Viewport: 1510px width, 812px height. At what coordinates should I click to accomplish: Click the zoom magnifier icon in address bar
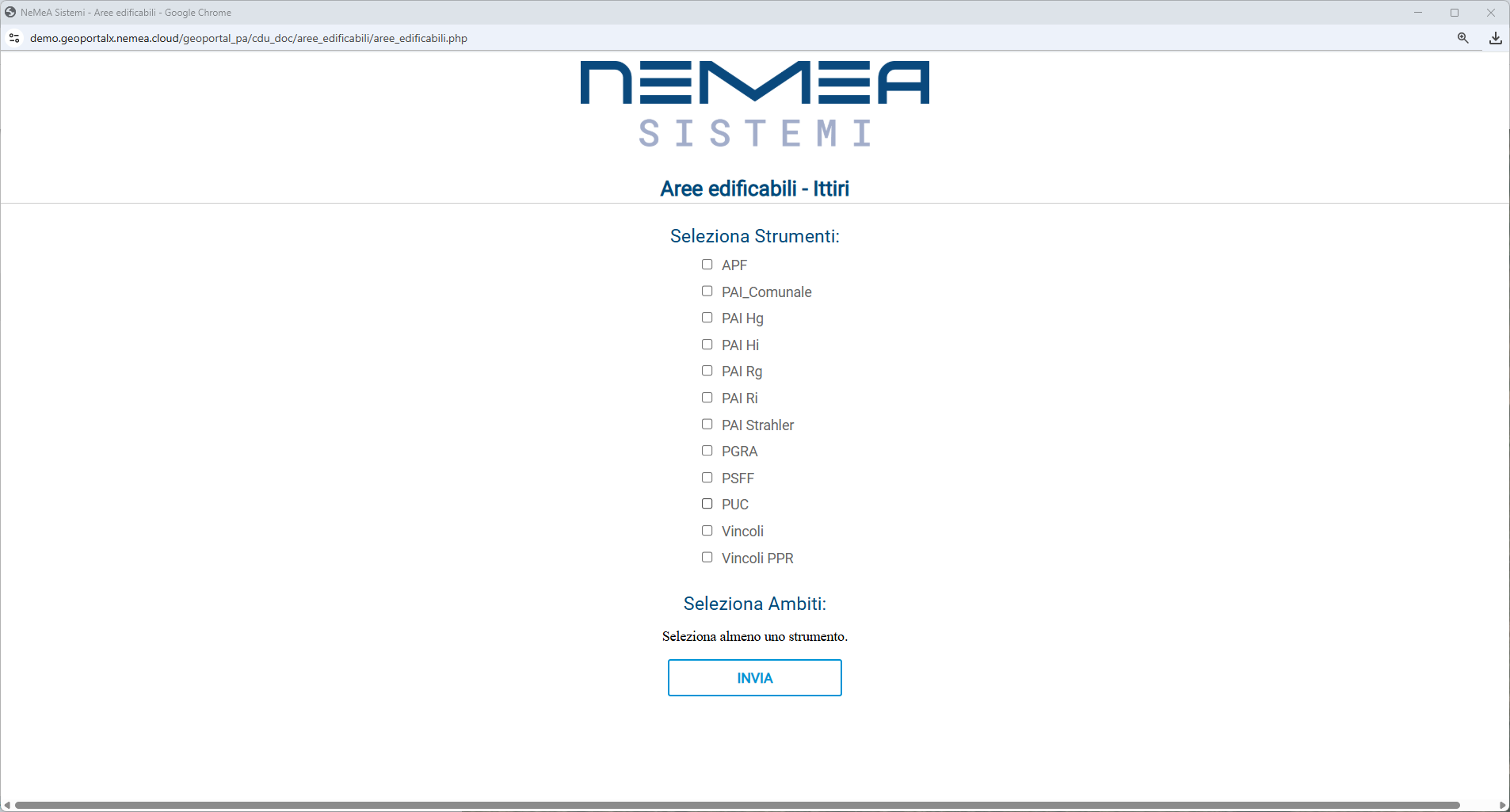click(1462, 38)
